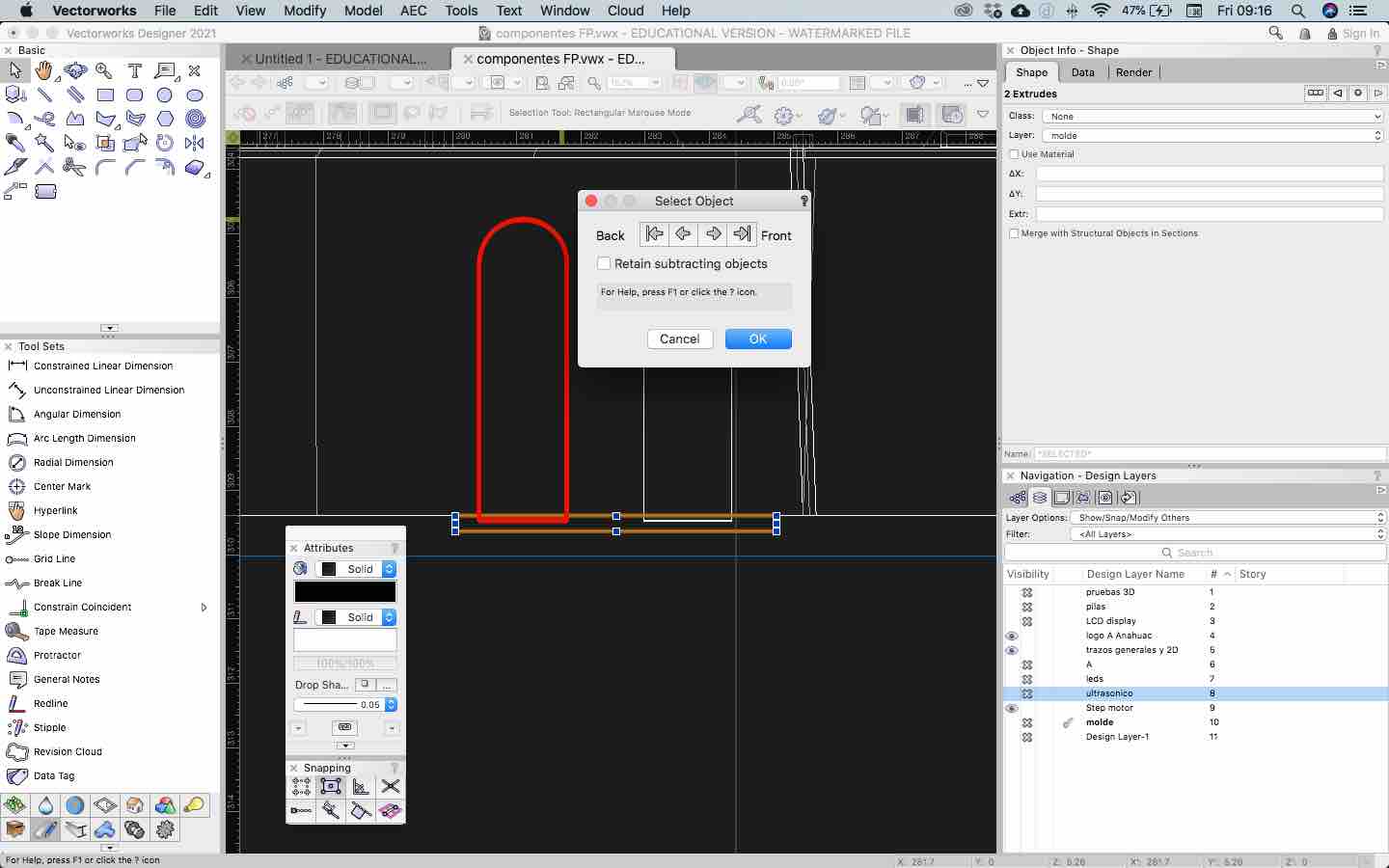Open the Class dropdown in Object Info

point(1212,116)
